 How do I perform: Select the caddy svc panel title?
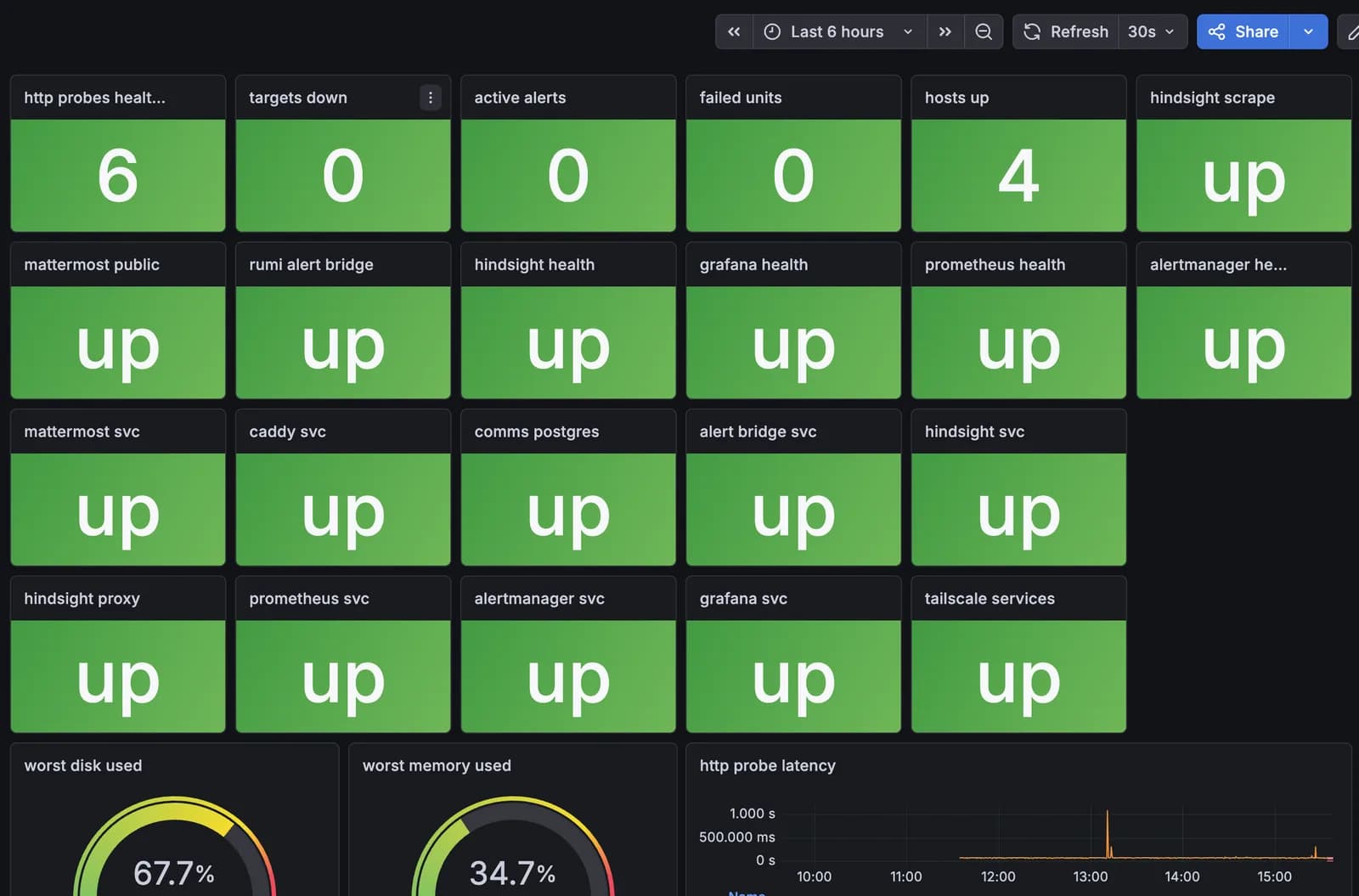[287, 431]
